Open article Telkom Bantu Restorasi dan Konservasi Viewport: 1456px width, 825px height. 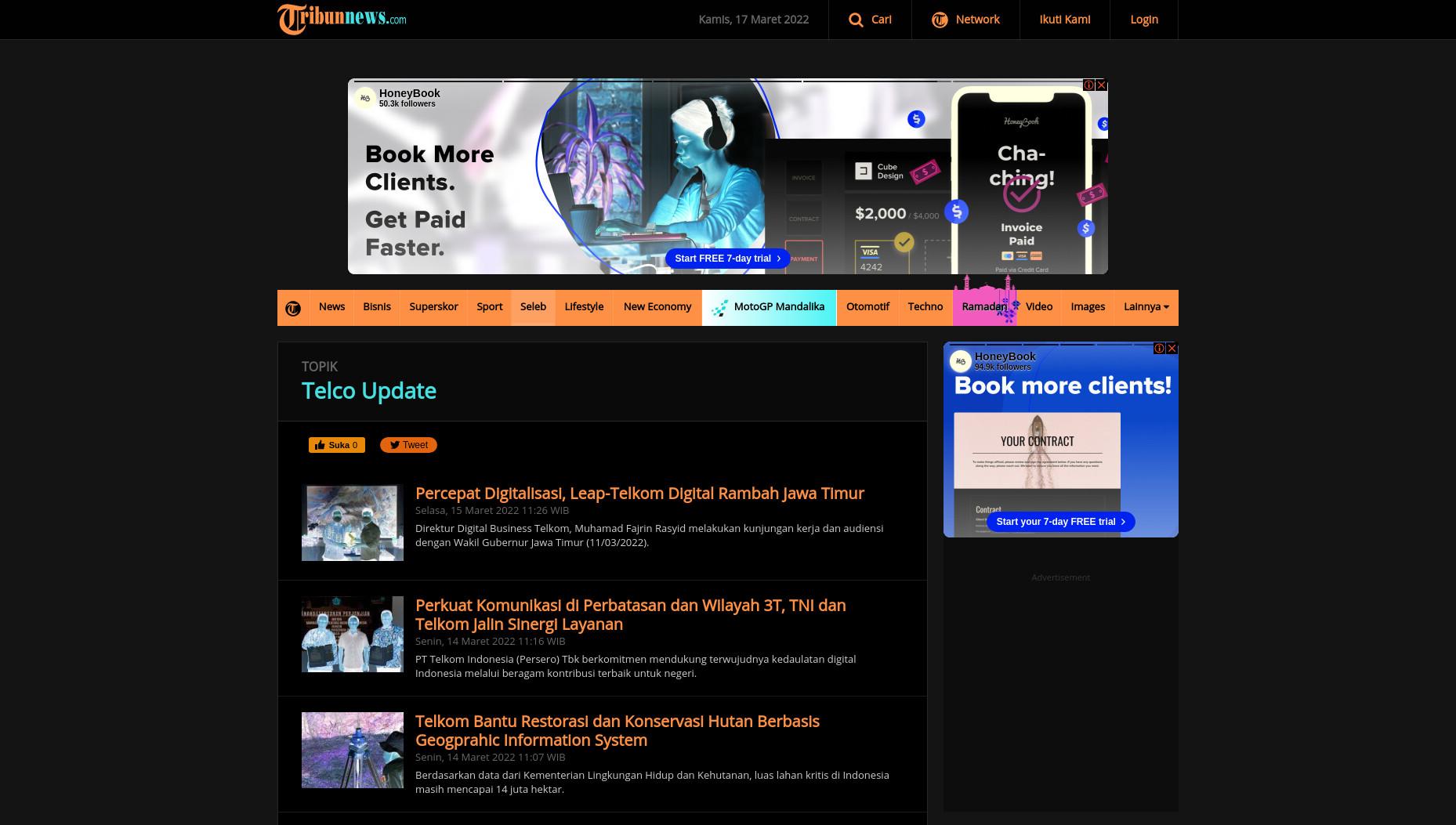point(618,730)
